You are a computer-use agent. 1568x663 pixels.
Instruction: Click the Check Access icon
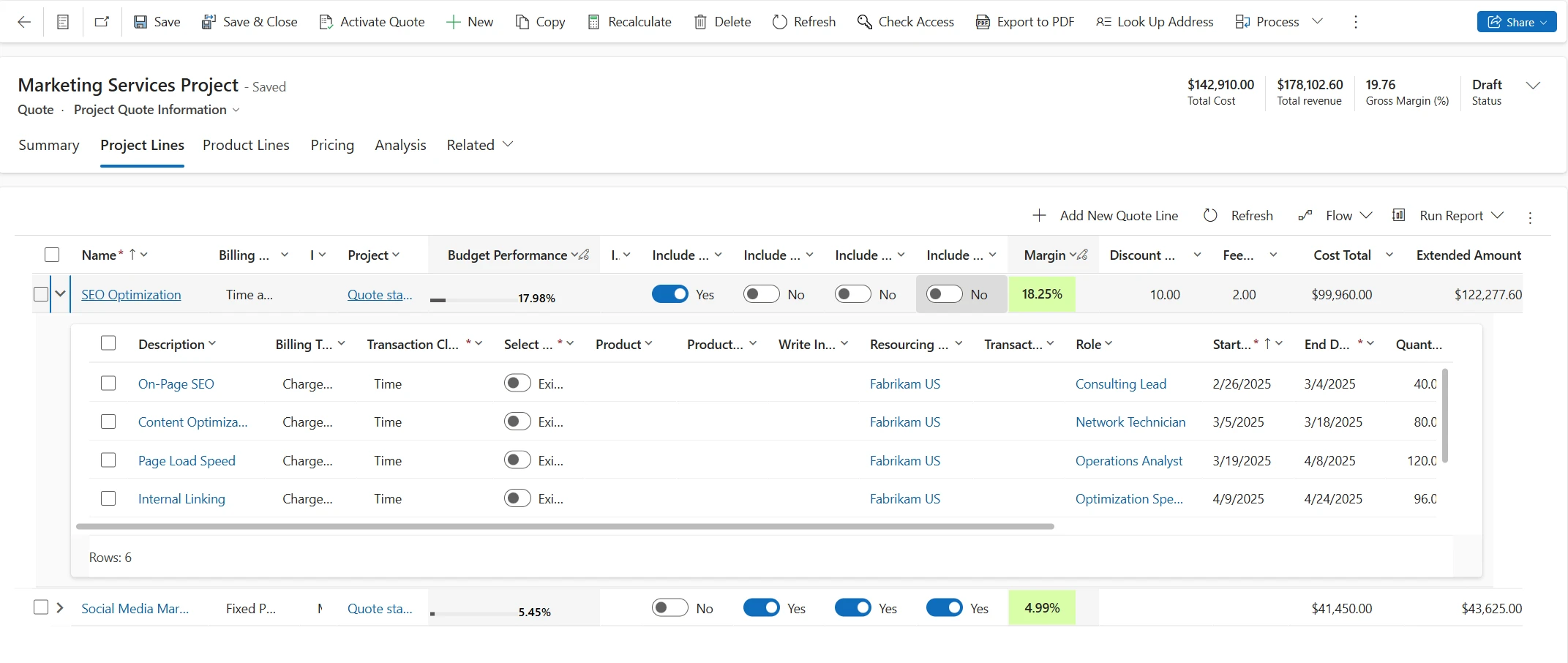pos(864,22)
